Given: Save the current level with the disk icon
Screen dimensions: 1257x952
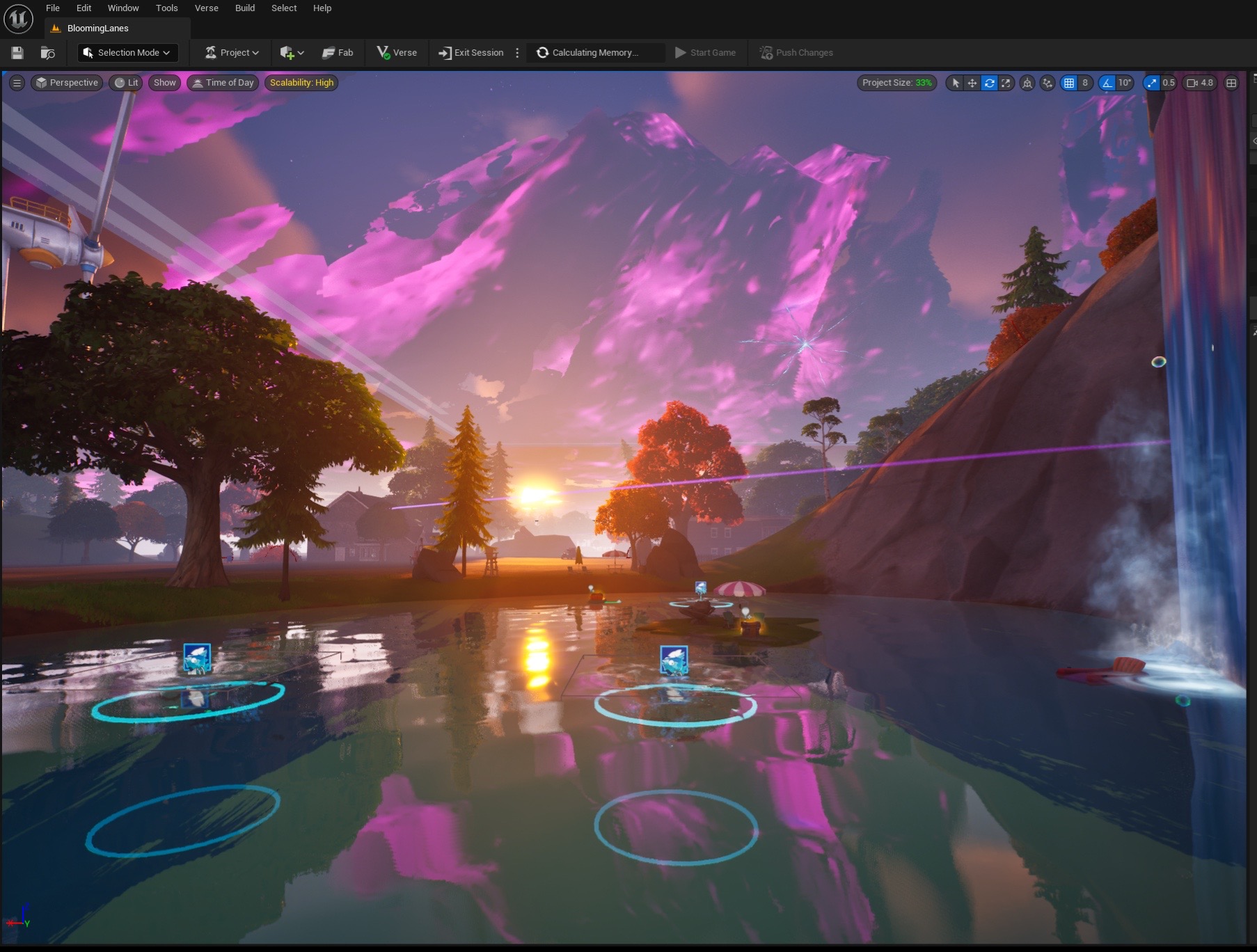Looking at the screenshot, I should click(x=18, y=53).
